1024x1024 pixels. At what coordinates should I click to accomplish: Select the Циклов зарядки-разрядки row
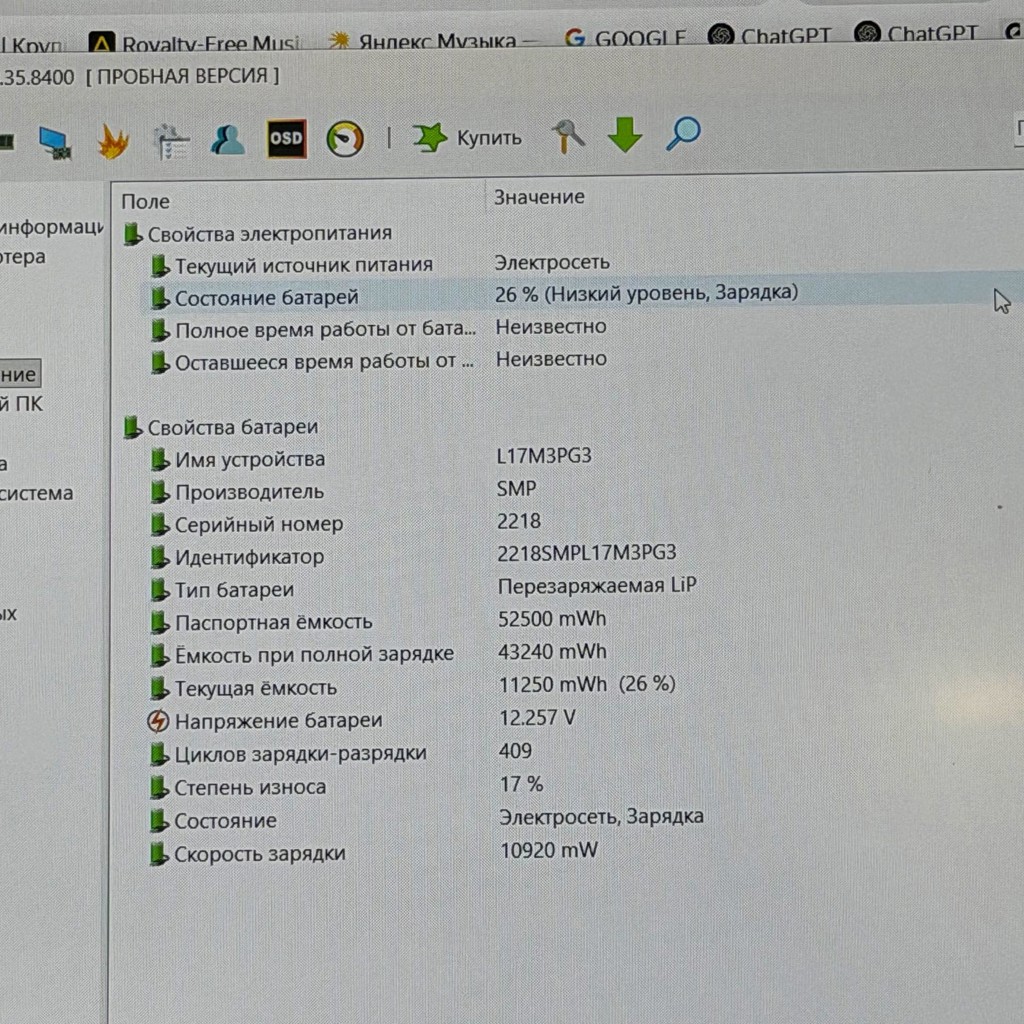(342, 753)
